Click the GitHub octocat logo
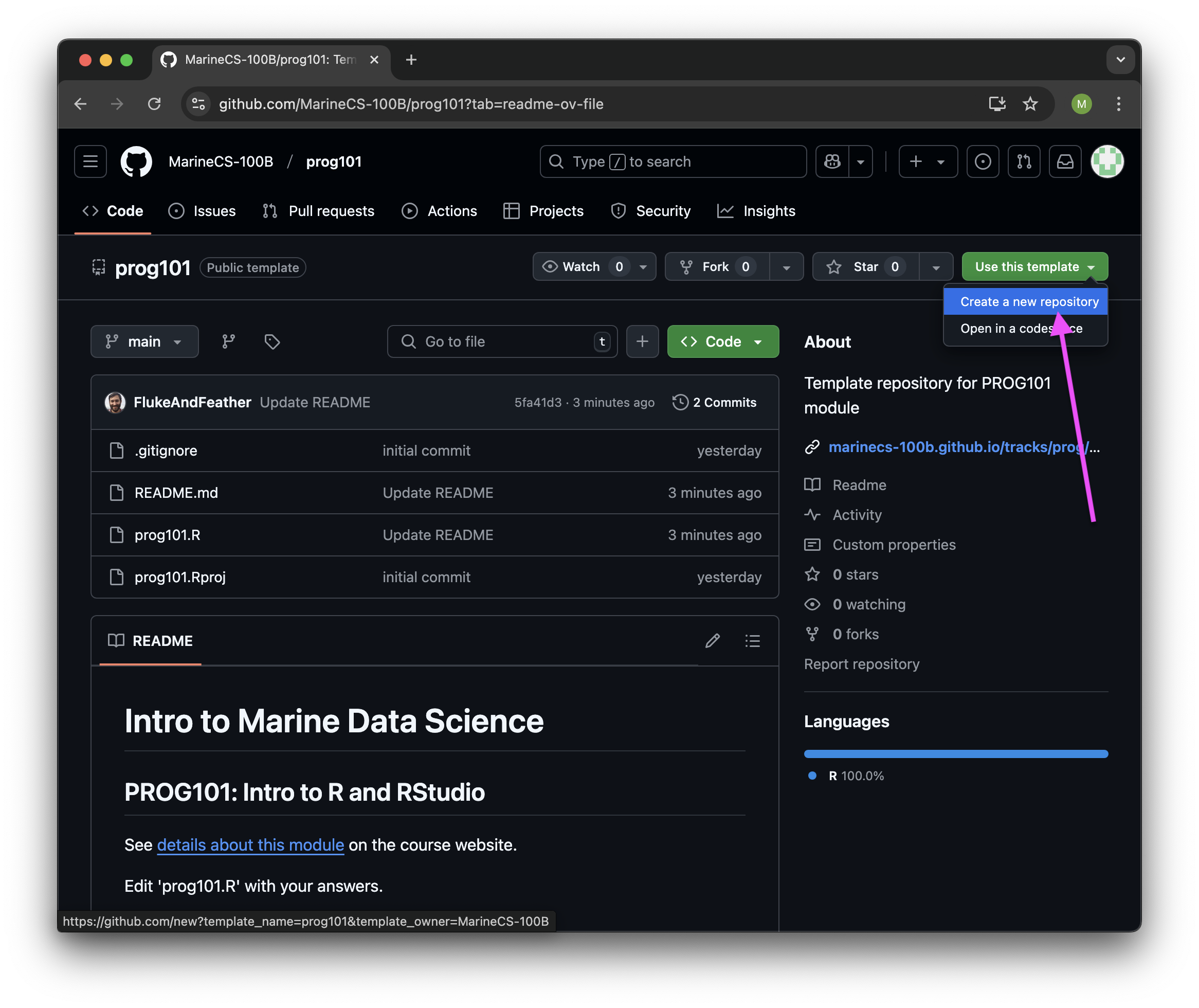The image size is (1199, 1008). coord(136,161)
